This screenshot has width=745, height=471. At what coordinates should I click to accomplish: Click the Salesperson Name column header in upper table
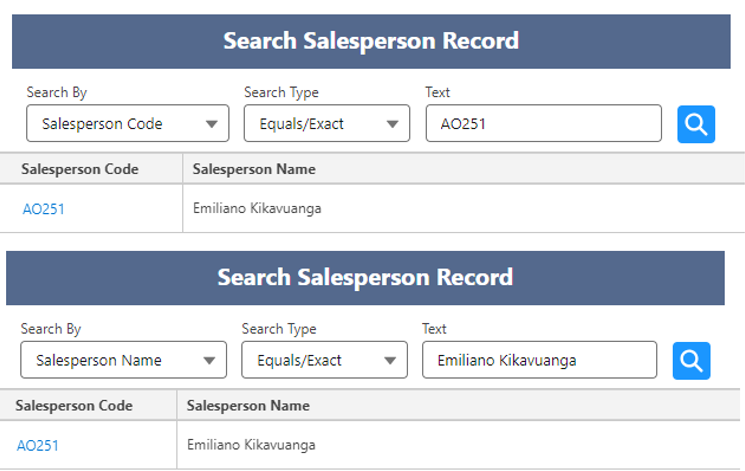[254, 169]
